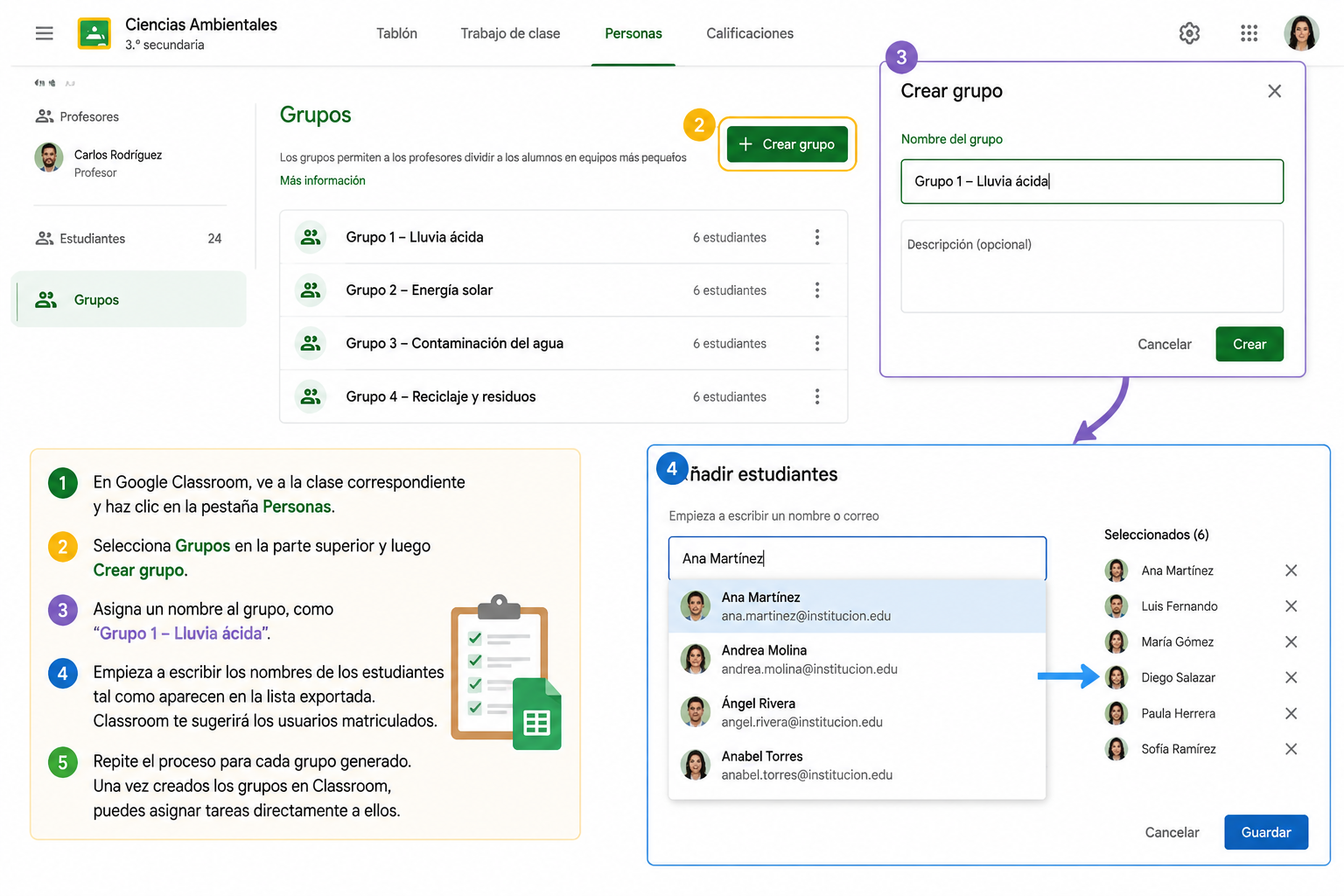1344x896 pixels.
Task: Switch to the Trabajo de clase tab
Action: 510,33
